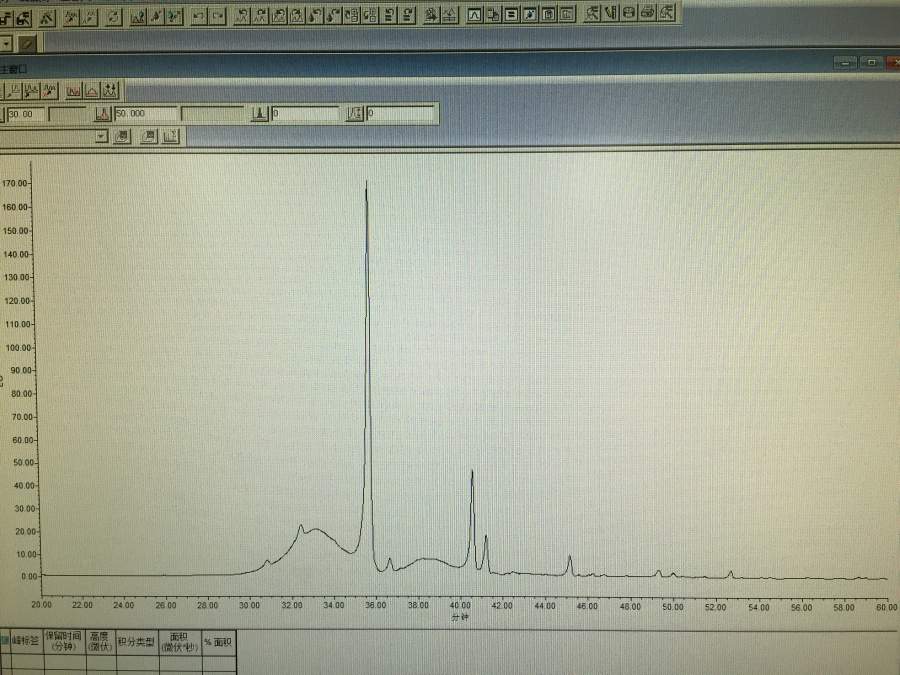Screen dimensions: 900x675
Task: Click the black peak icon before first 0 field
Action: point(260,114)
